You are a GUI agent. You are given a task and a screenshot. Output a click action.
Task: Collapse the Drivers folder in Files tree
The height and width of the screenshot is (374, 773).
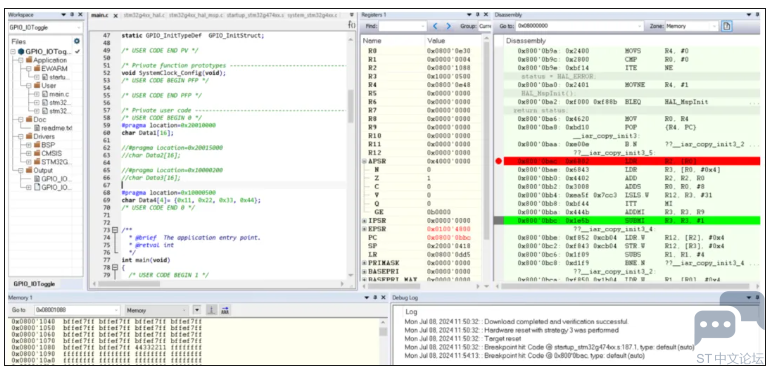tap(20, 136)
